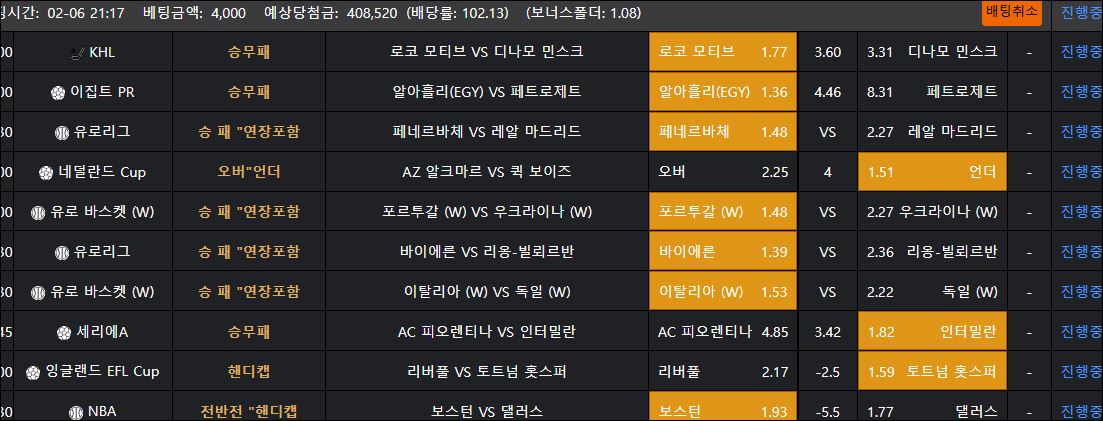Click the soccer icon beside 세리에A

point(64,332)
